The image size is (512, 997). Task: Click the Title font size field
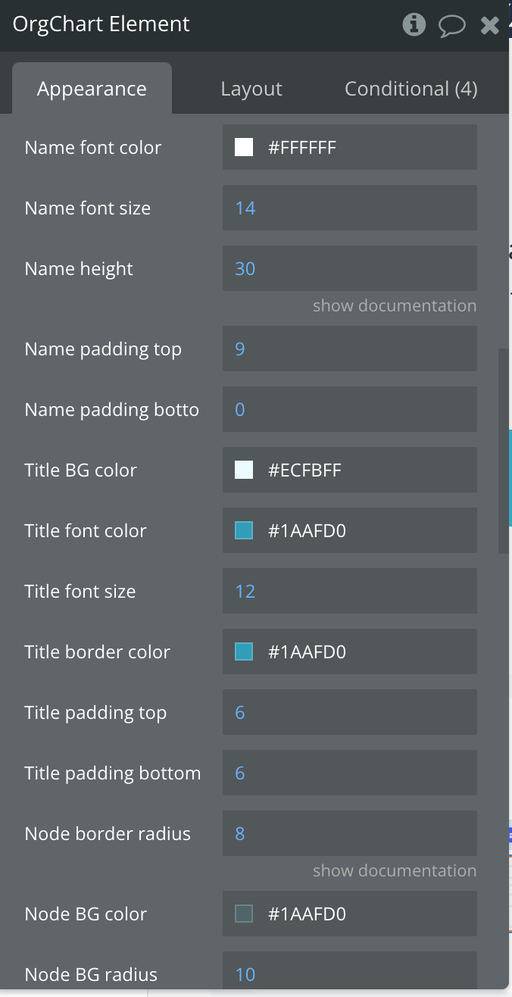(x=350, y=591)
